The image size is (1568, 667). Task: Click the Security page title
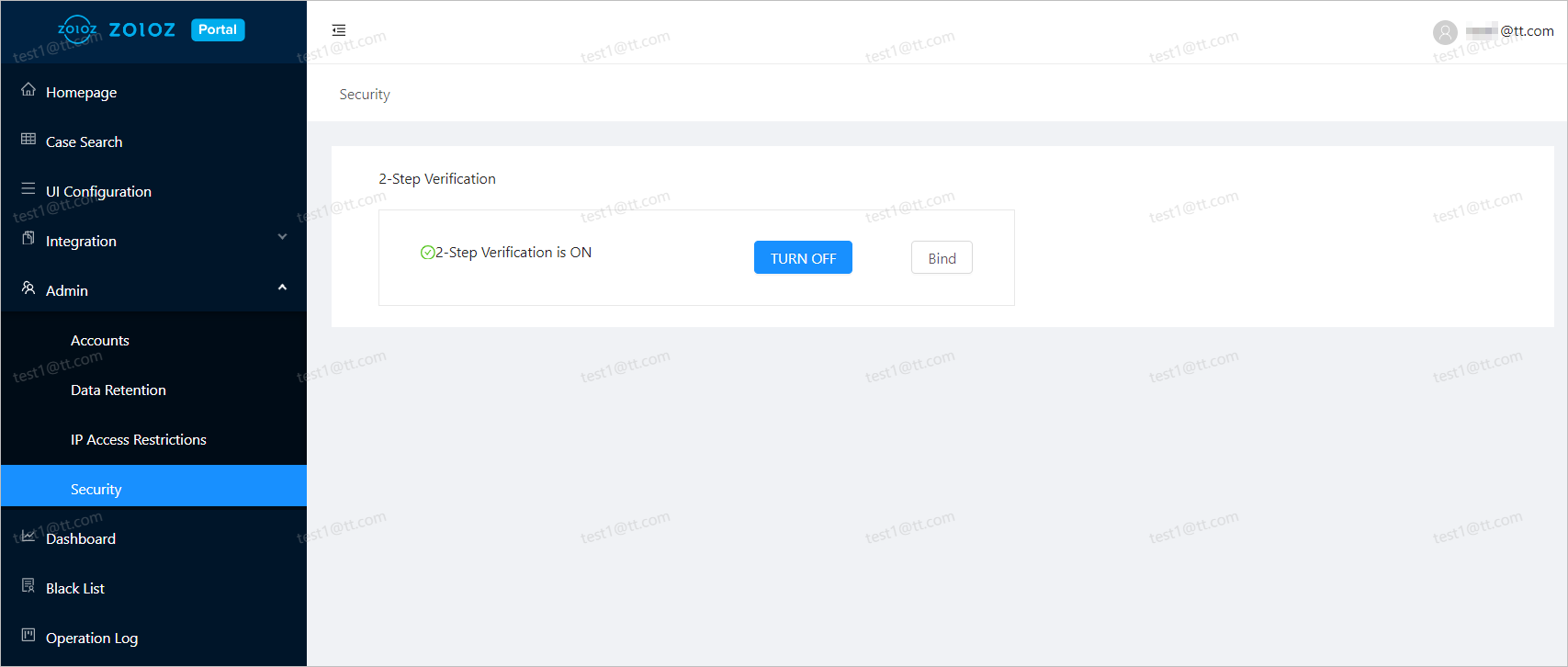pos(365,94)
